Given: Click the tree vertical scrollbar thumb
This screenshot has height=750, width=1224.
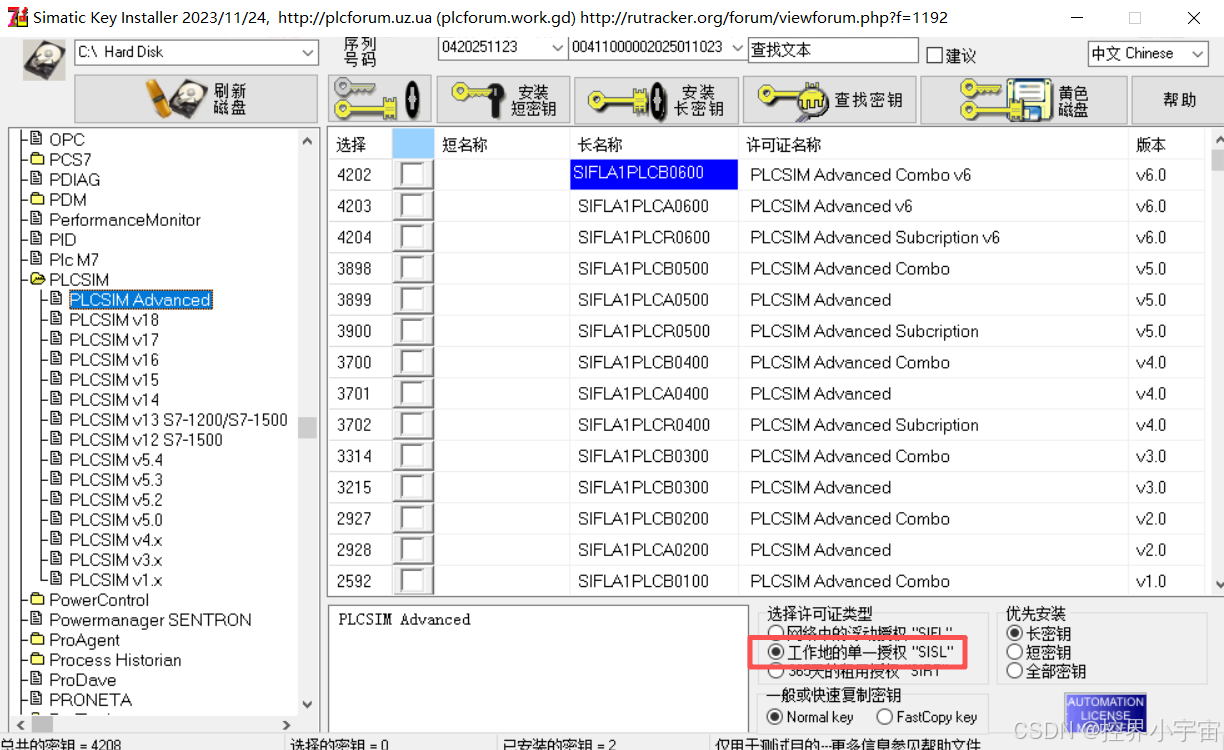Looking at the screenshot, I should [307, 427].
